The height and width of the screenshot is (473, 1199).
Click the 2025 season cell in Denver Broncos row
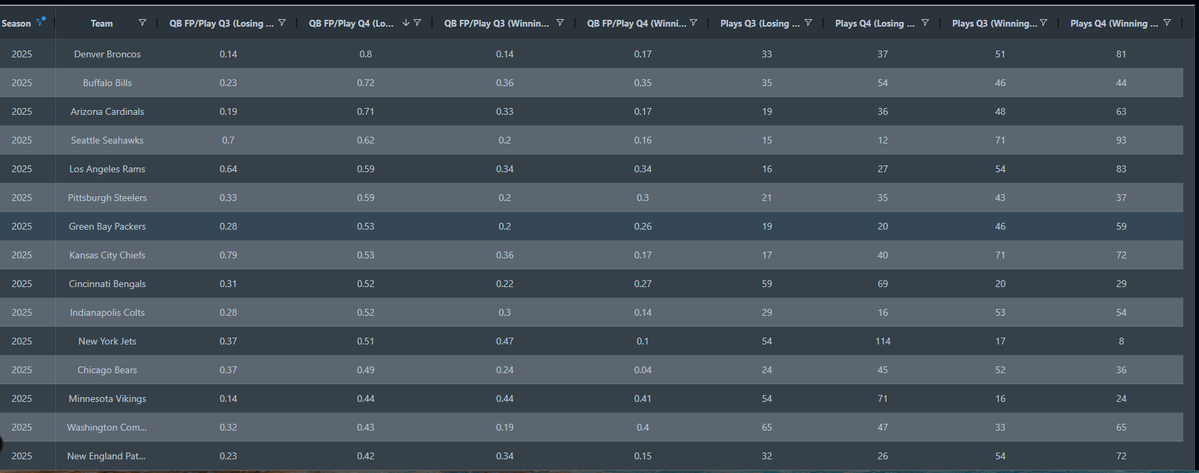pos(22,54)
